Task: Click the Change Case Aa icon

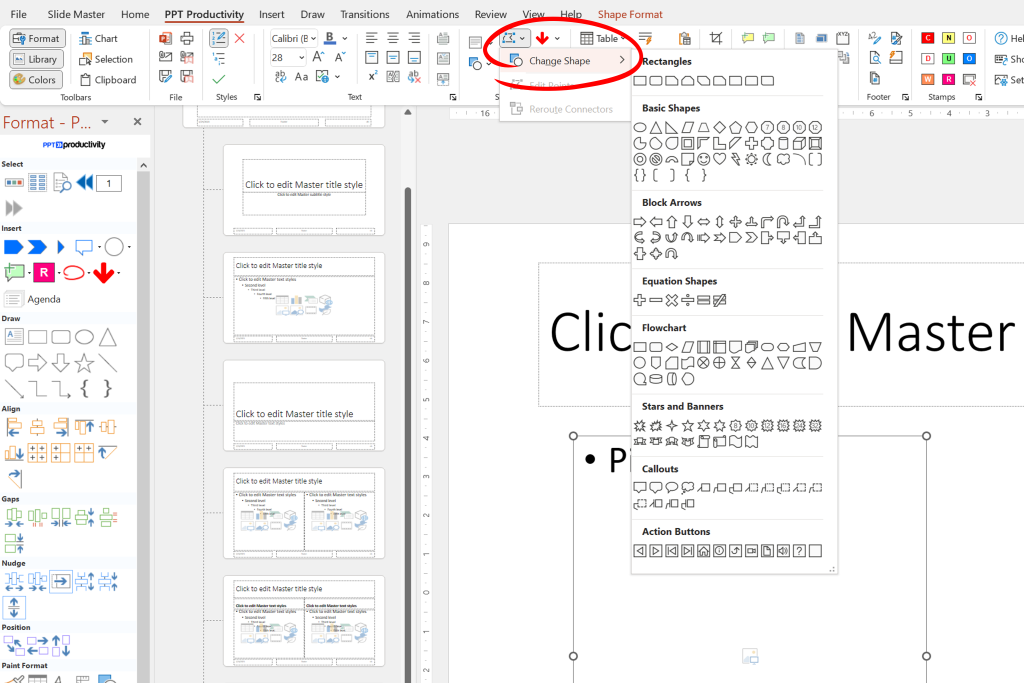Action: coord(301,77)
